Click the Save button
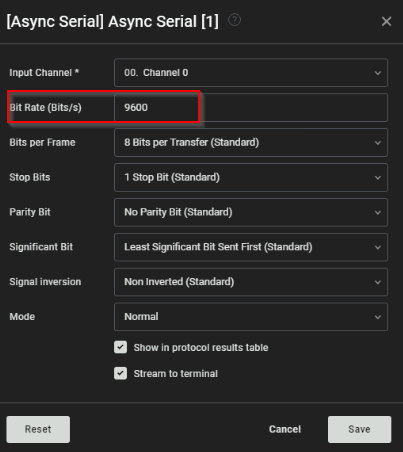Screen dimensions: 403x452 pyautogui.click(x=359, y=429)
